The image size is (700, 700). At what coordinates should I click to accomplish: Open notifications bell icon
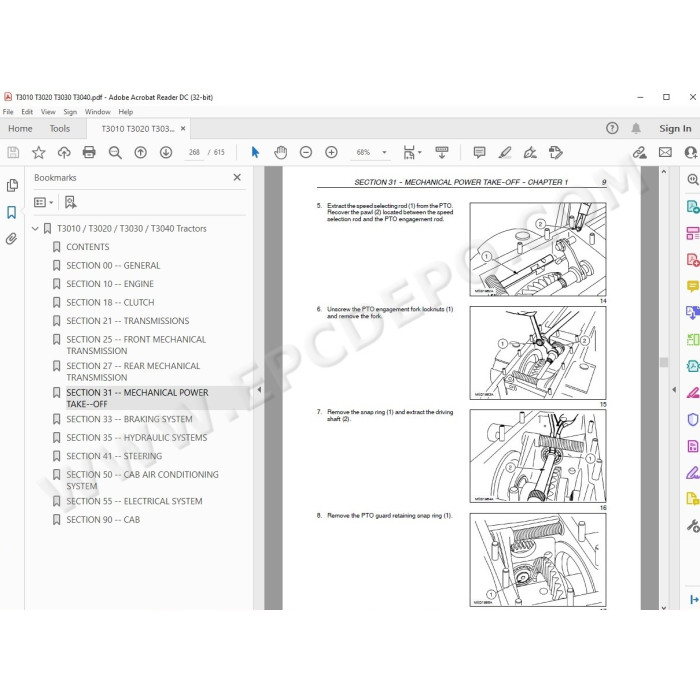click(636, 129)
